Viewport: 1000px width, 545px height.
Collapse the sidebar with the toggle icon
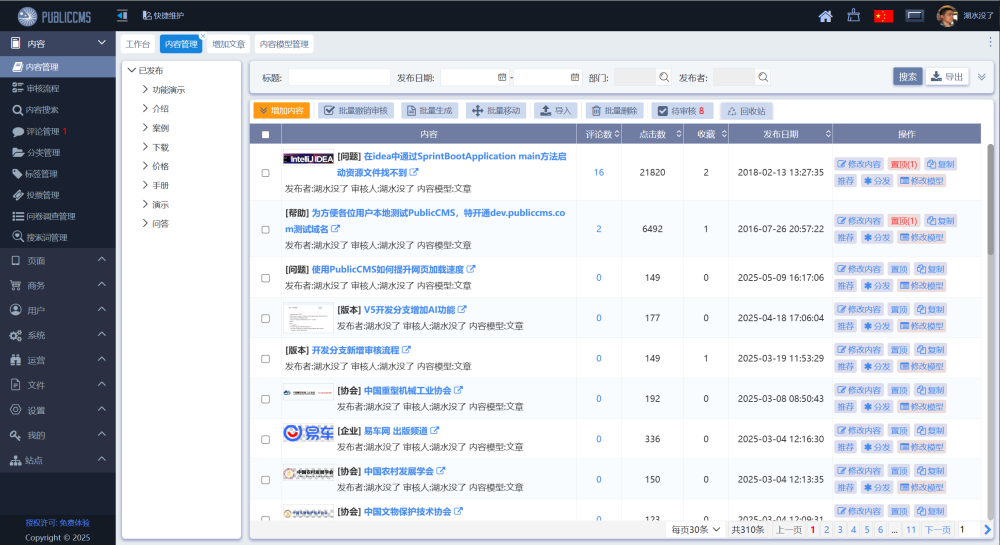tap(122, 16)
